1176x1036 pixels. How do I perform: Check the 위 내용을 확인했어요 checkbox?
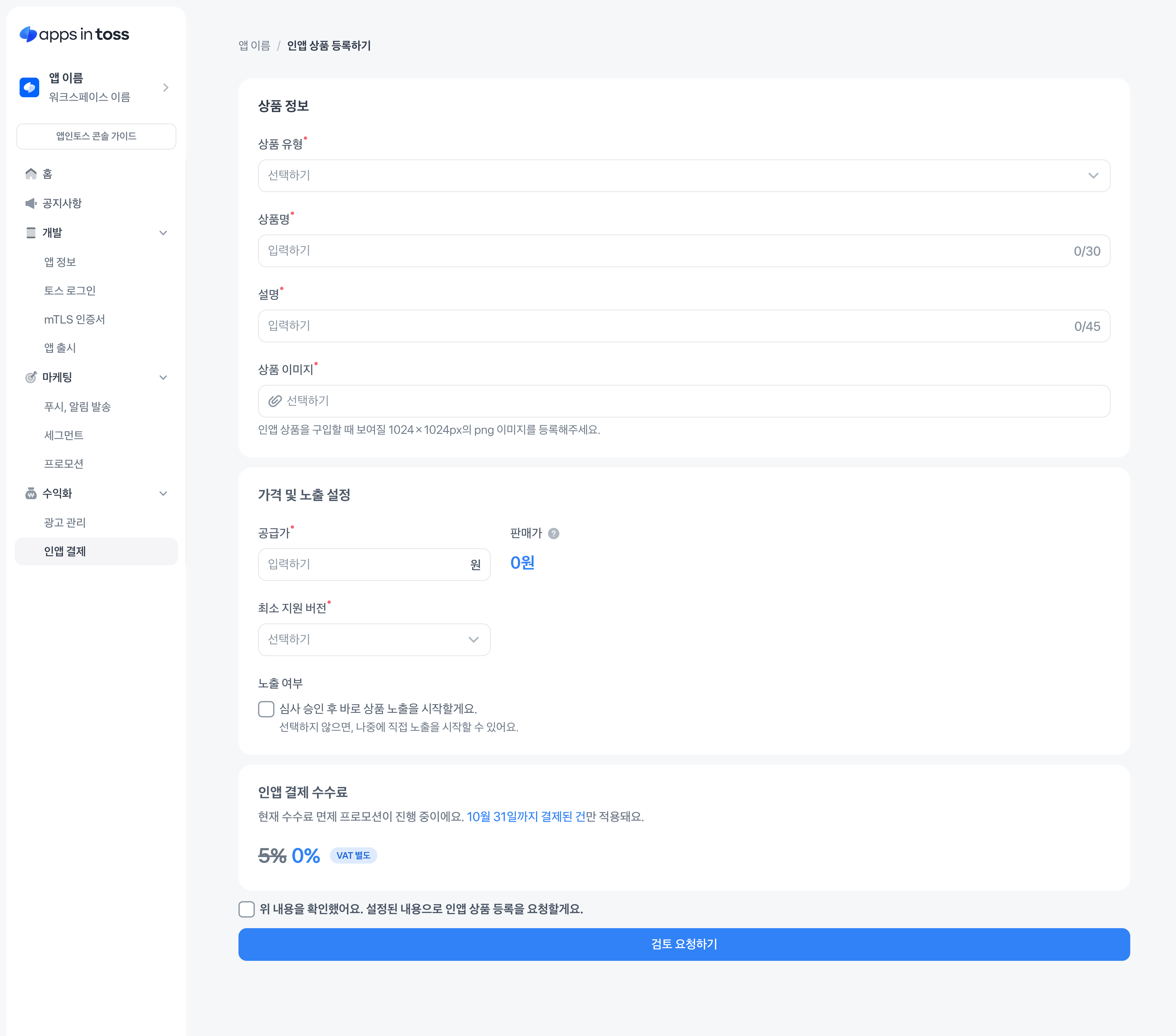tap(247, 909)
